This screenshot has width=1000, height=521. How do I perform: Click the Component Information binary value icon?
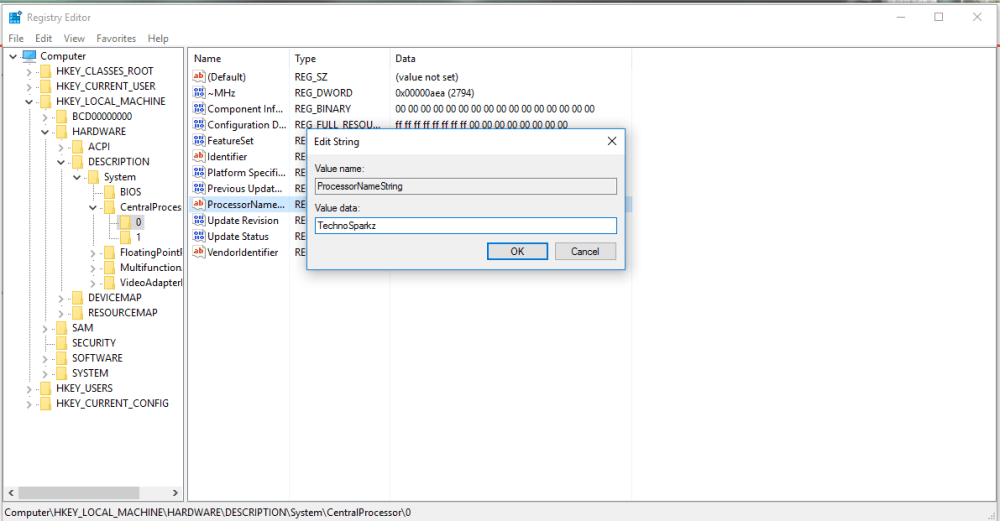[x=199, y=109]
